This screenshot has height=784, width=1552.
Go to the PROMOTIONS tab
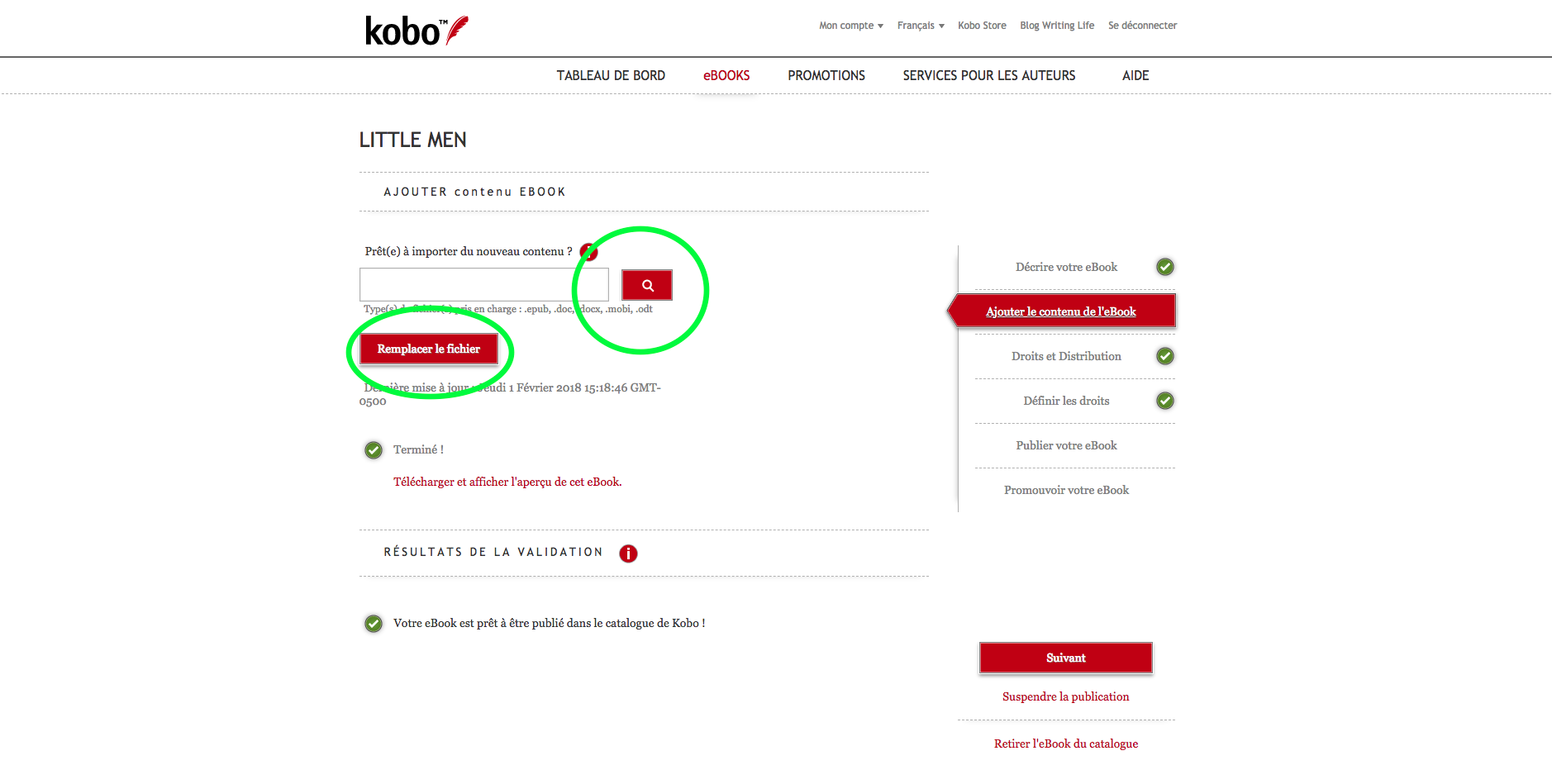826,75
